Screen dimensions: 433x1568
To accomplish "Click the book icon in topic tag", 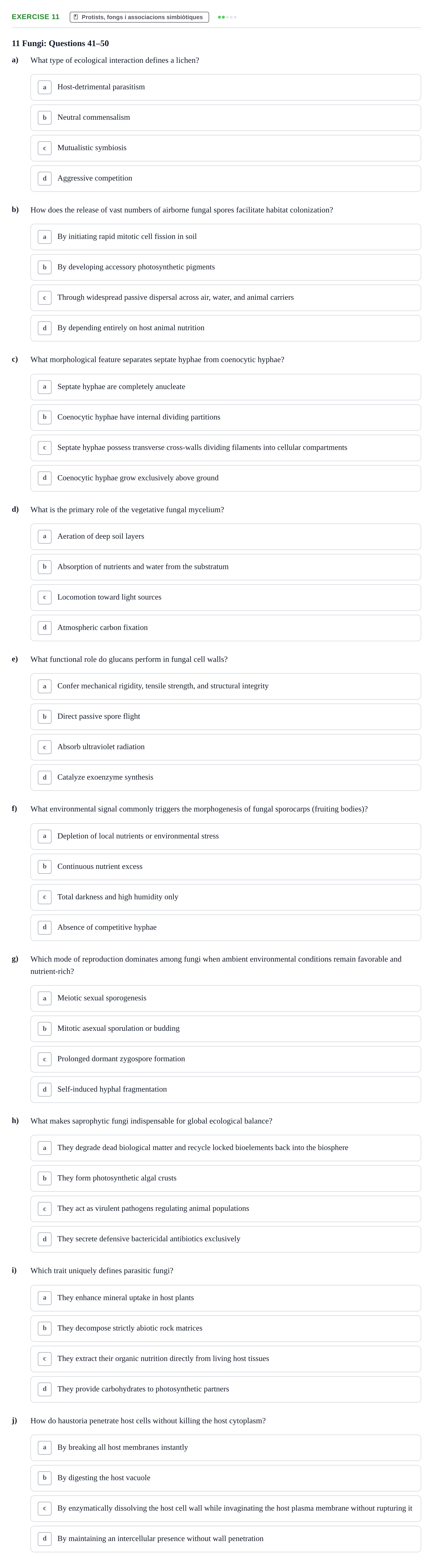I will [76, 17].
